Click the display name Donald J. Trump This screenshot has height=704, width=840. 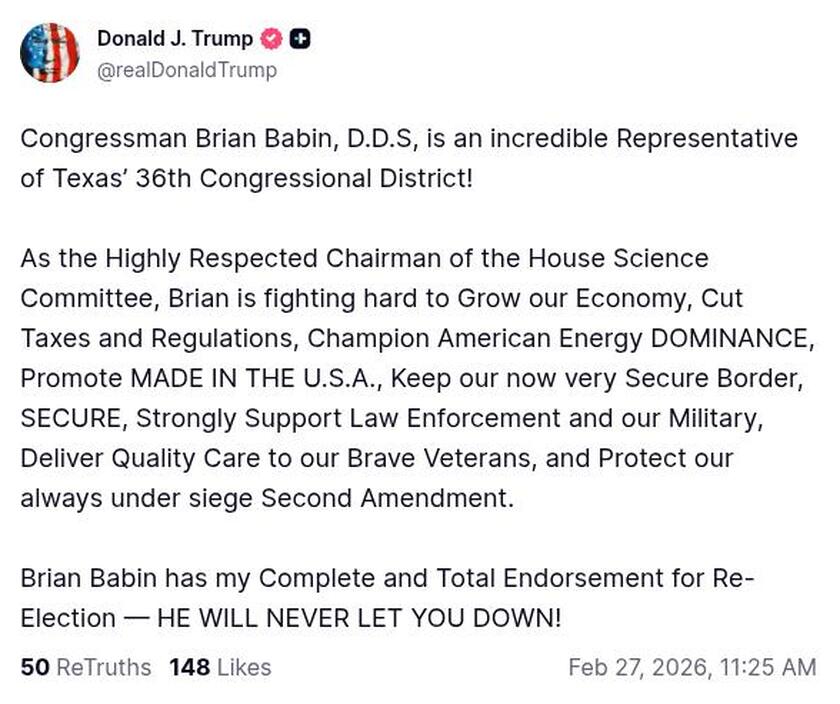tap(174, 40)
